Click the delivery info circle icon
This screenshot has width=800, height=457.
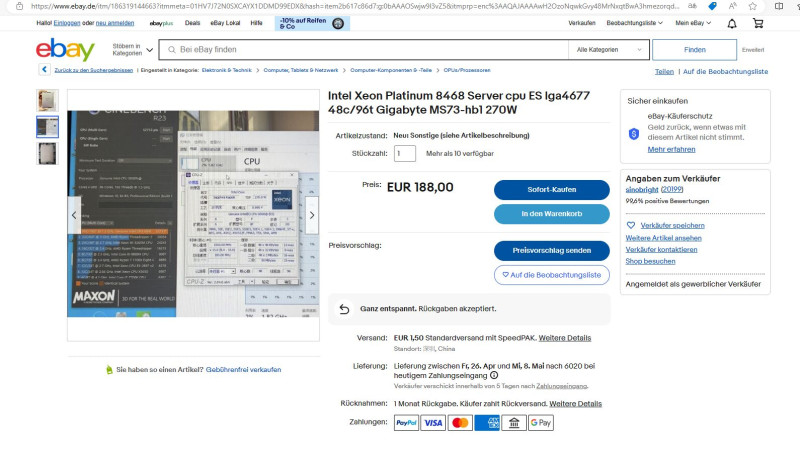[x=494, y=375]
